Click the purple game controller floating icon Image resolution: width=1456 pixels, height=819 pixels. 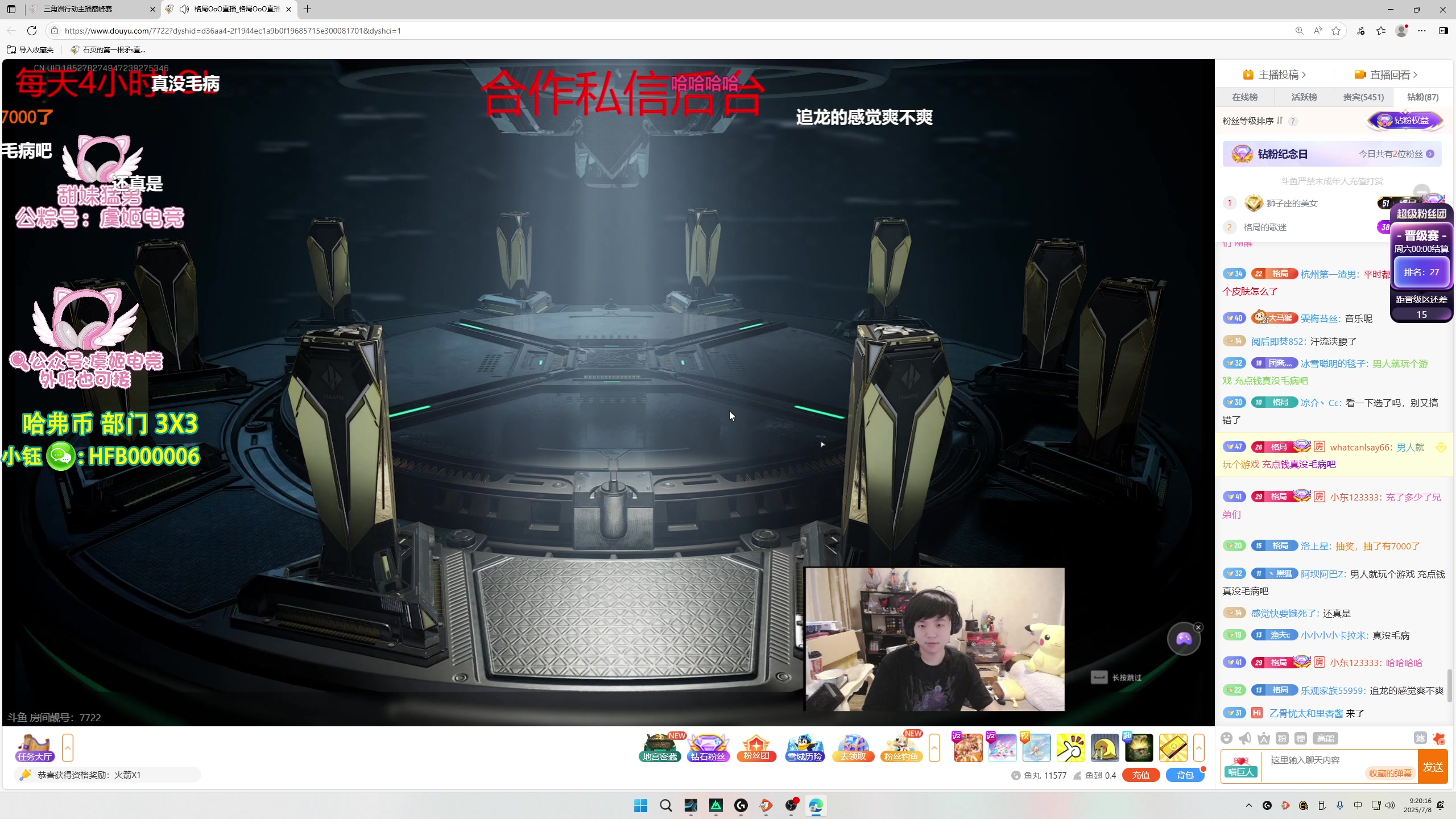[x=1184, y=639]
